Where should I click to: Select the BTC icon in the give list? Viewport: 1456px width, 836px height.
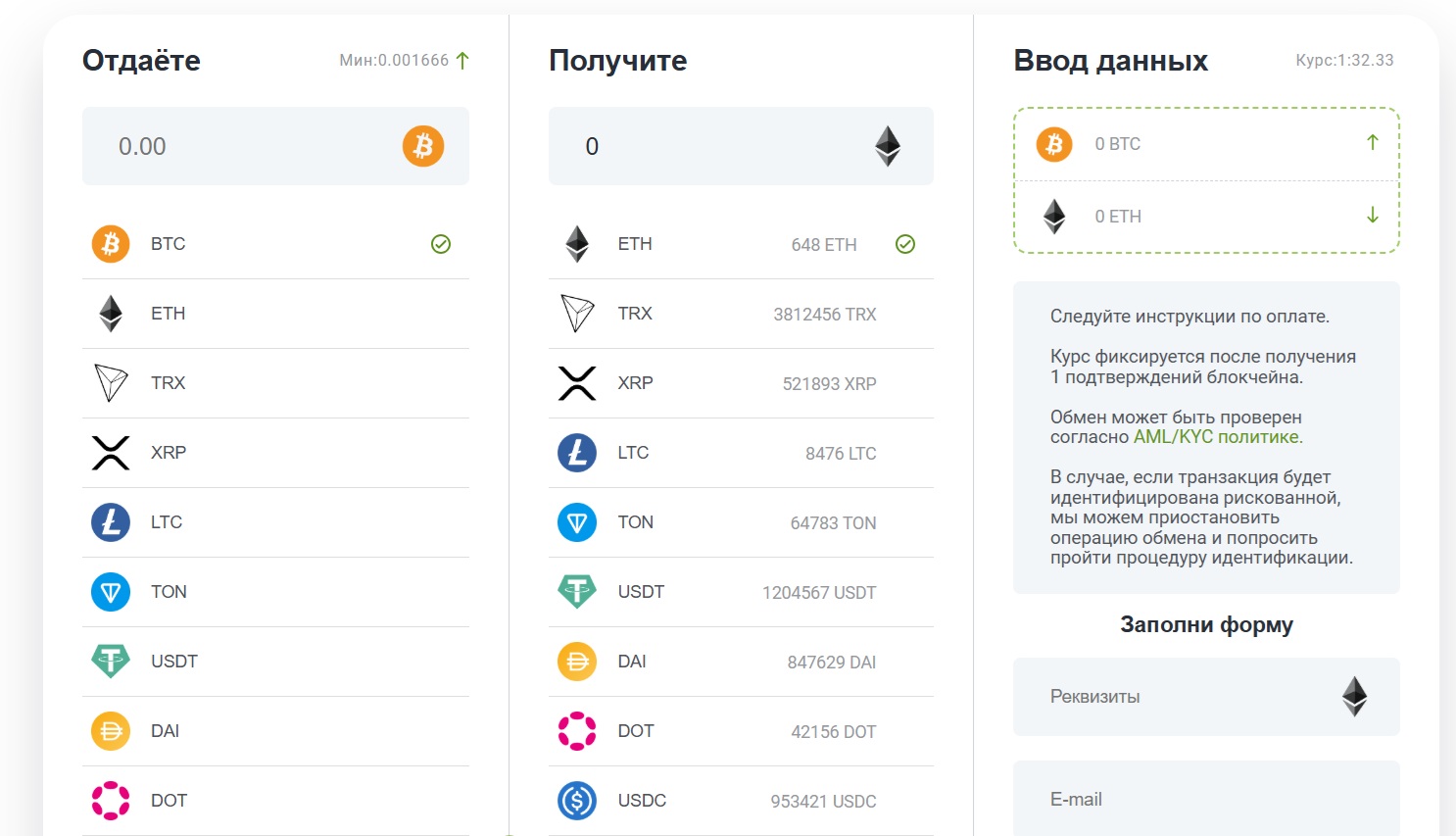(111, 244)
